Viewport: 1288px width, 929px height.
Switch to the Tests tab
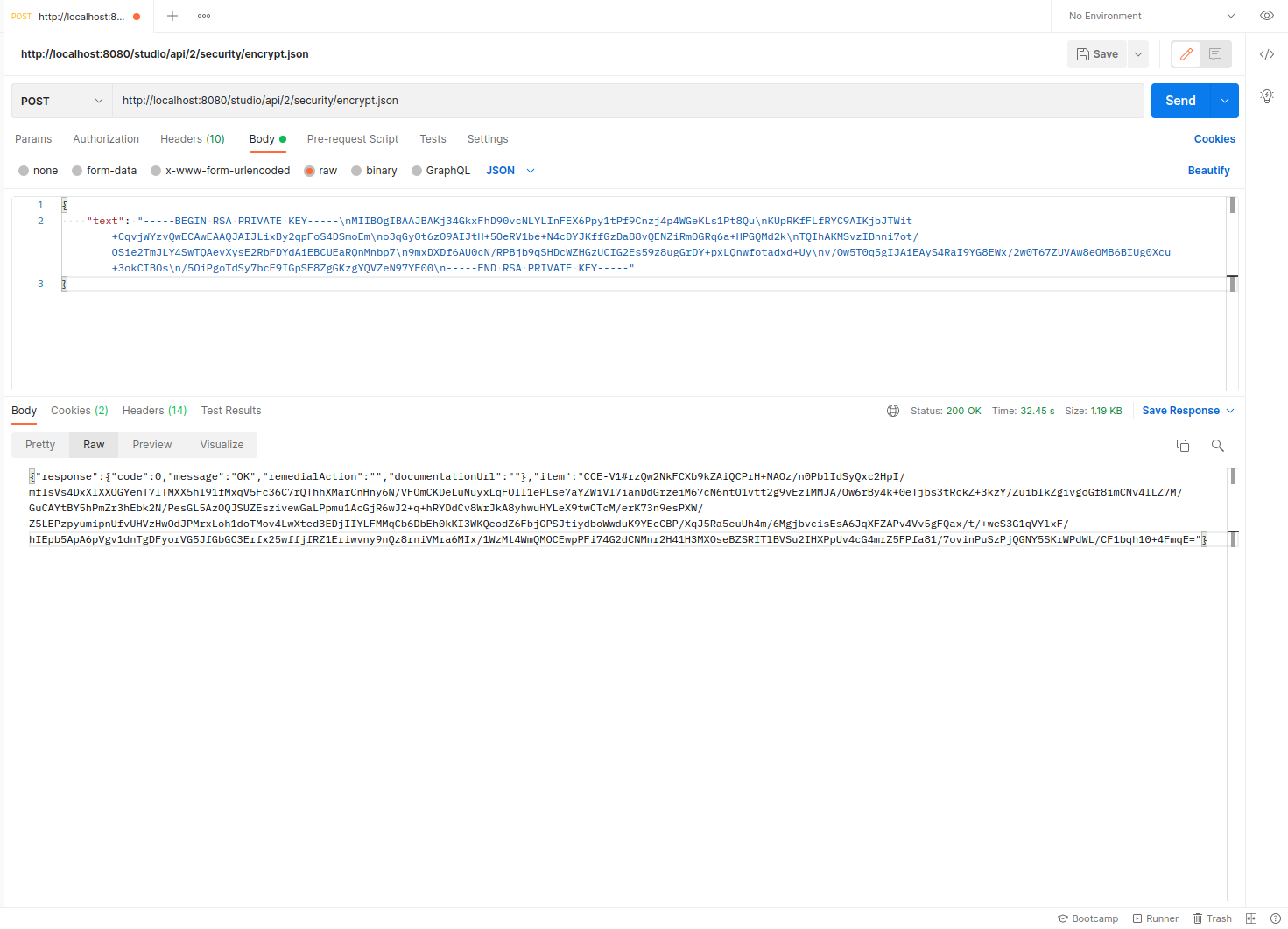[x=433, y=139]
